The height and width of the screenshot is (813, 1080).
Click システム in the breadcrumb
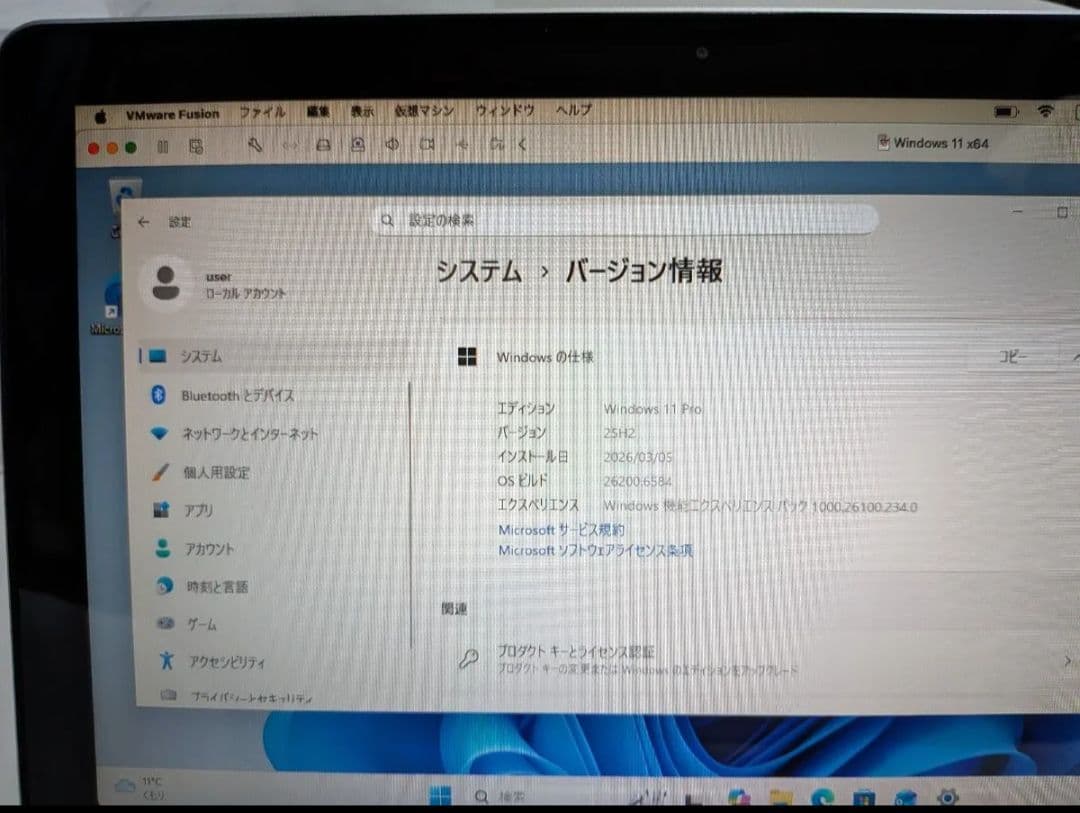479,271
